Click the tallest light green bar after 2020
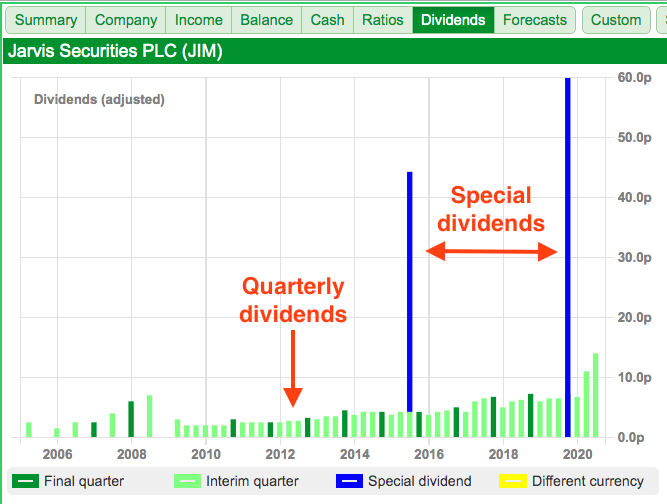This screenshot has height=504, width=667. pos(596,395)
